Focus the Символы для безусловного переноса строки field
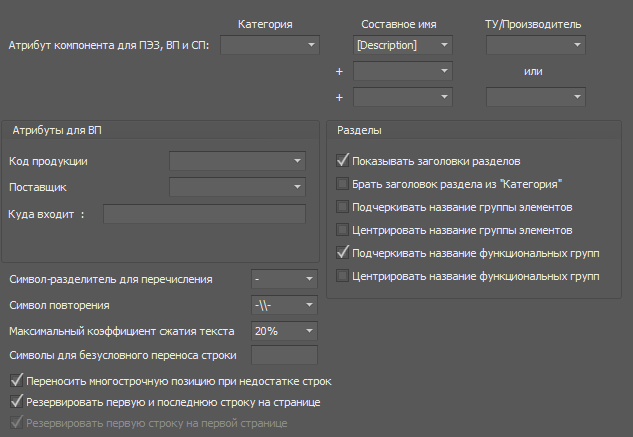The height and width of the screenshot is (437, 633). (x=284, y=355)
